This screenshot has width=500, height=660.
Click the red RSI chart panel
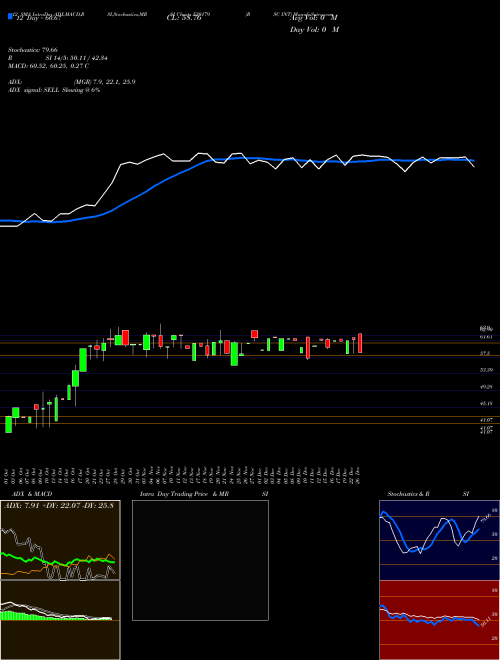tap(439, 620)
